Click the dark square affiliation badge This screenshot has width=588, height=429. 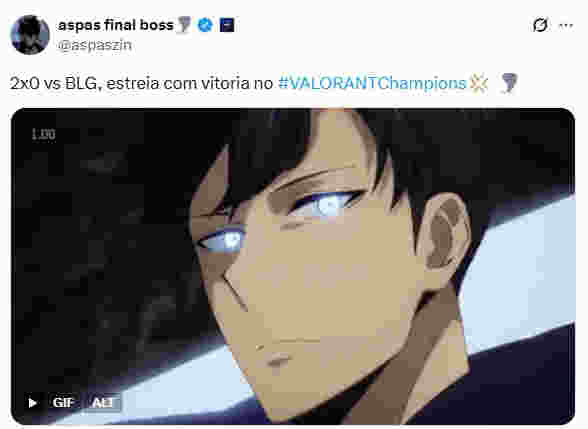pos(227,25)
